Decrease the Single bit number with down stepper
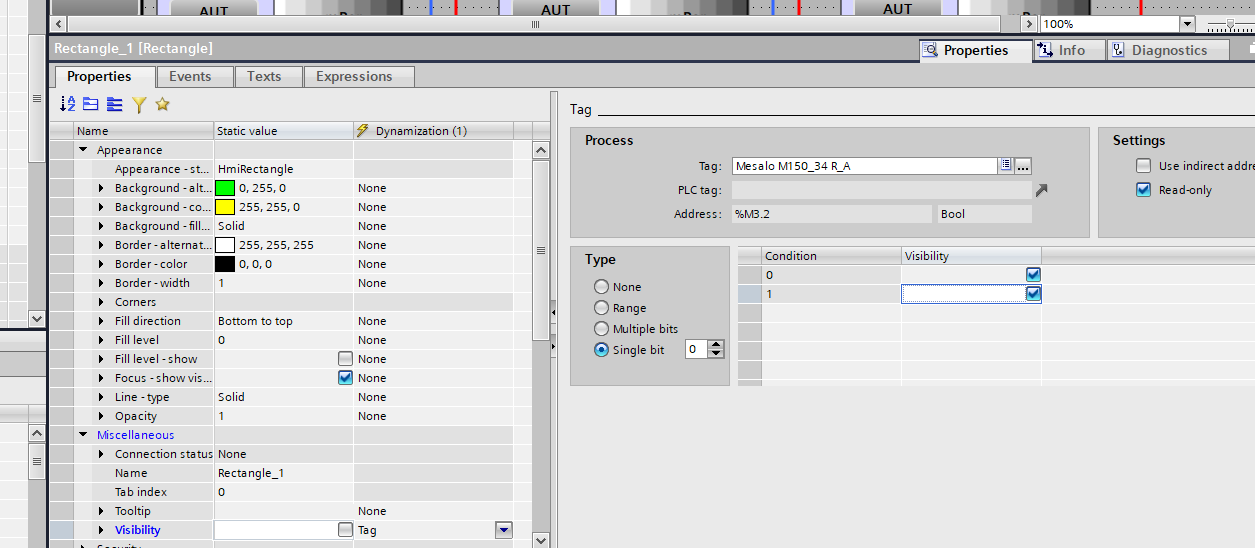The height and width of the screenshot is (548, 1255). pos(717,354)
